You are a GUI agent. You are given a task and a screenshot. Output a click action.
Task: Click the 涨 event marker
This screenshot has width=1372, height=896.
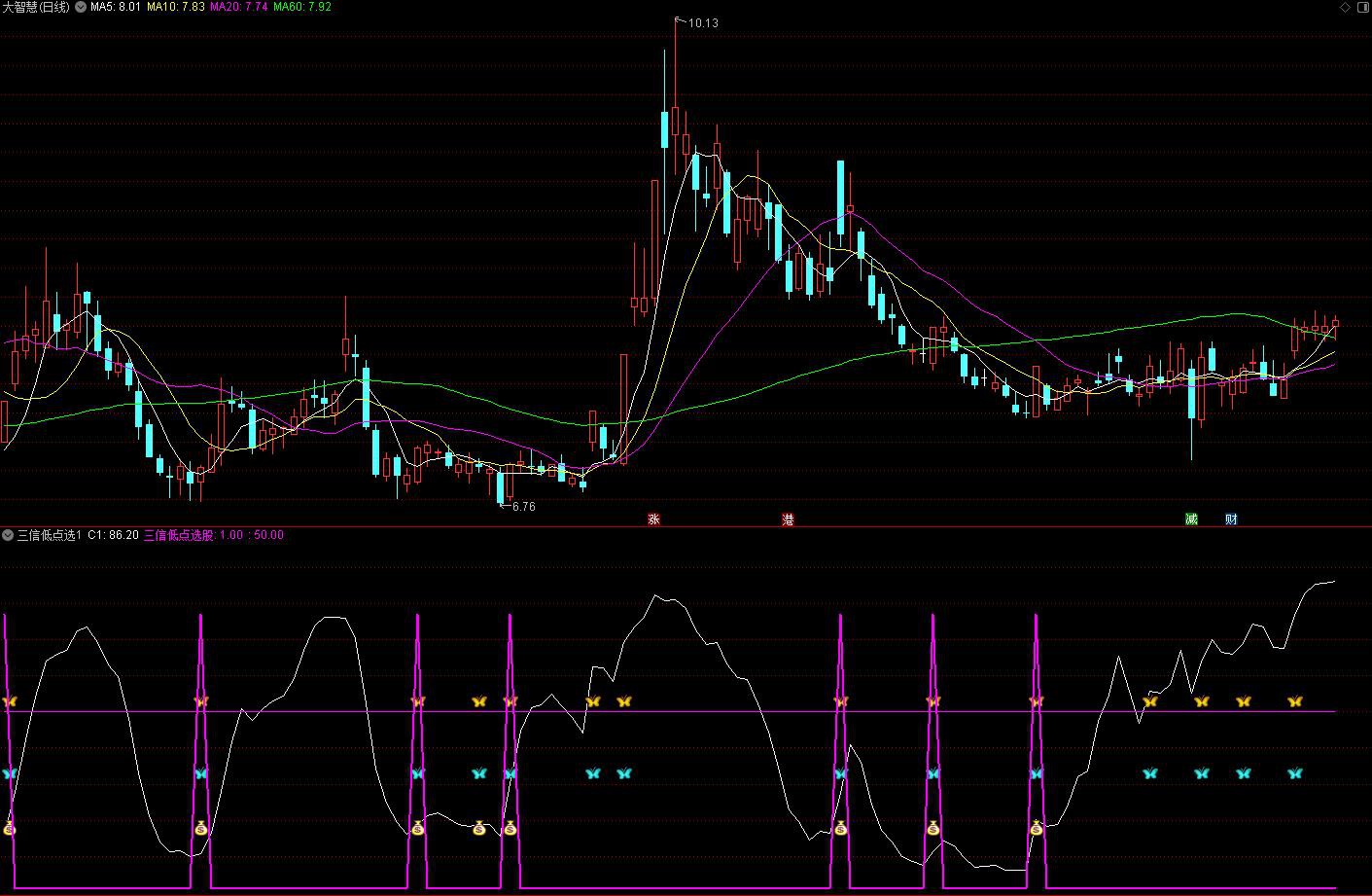[653, 520]
